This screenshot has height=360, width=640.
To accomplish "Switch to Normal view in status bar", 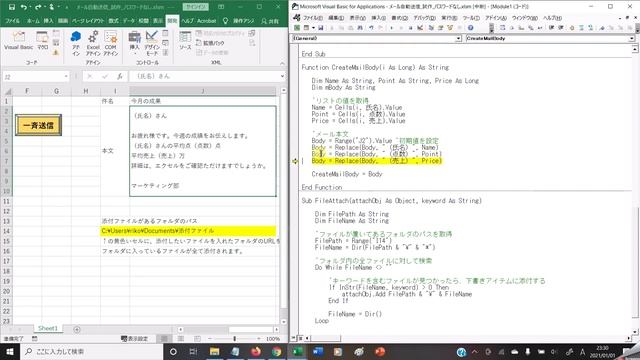I will point(164,339).
